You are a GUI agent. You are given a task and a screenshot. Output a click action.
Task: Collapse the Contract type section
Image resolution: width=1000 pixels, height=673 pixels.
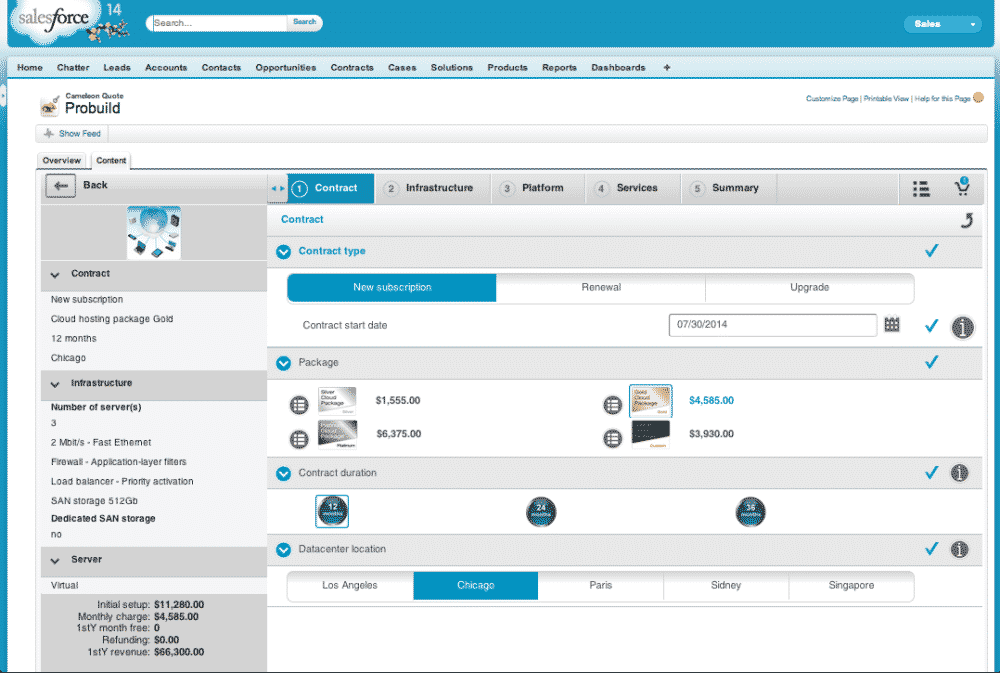(x=283, y=252)
